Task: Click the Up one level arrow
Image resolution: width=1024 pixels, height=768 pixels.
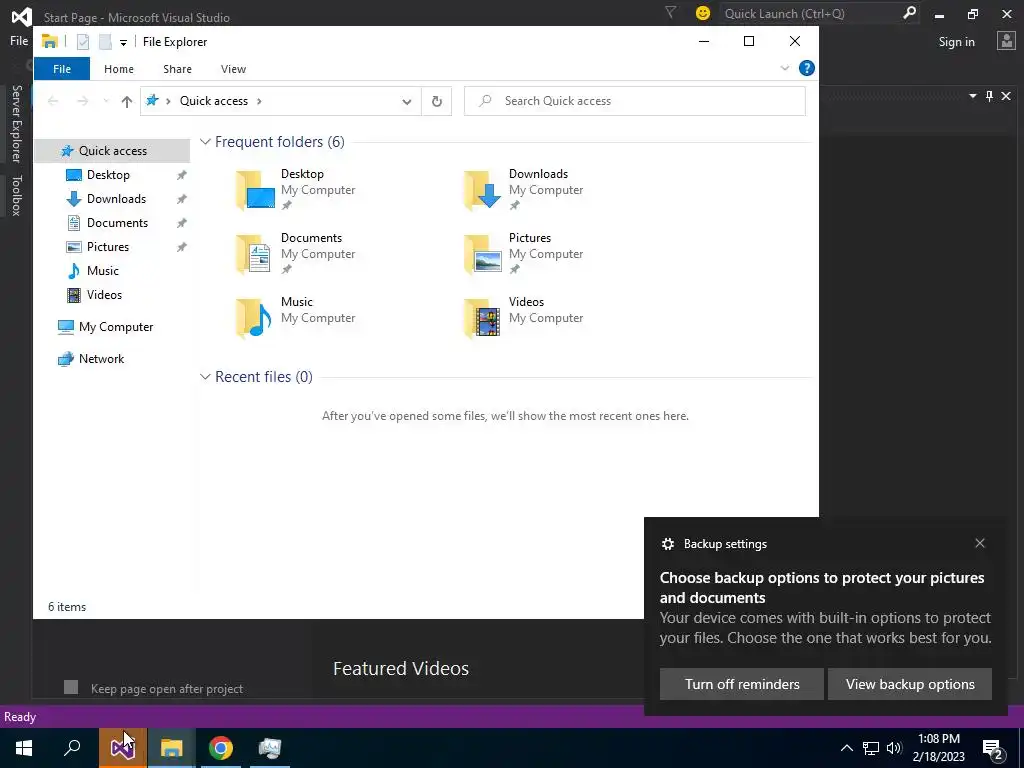Action: (127, 101)
